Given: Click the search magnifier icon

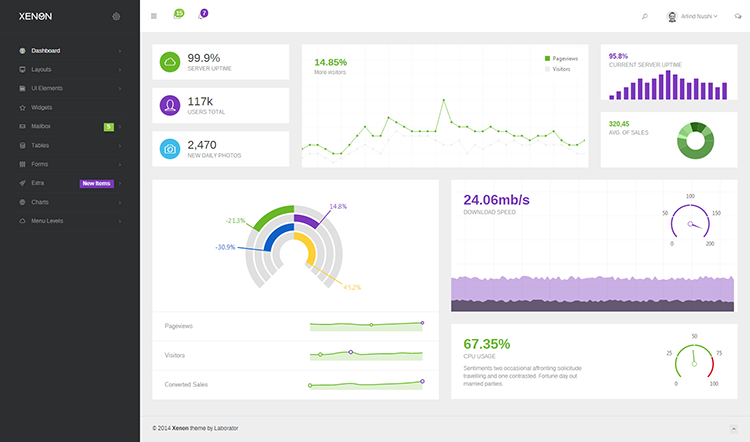Looking at the screenshot, I should click(644, 16).
